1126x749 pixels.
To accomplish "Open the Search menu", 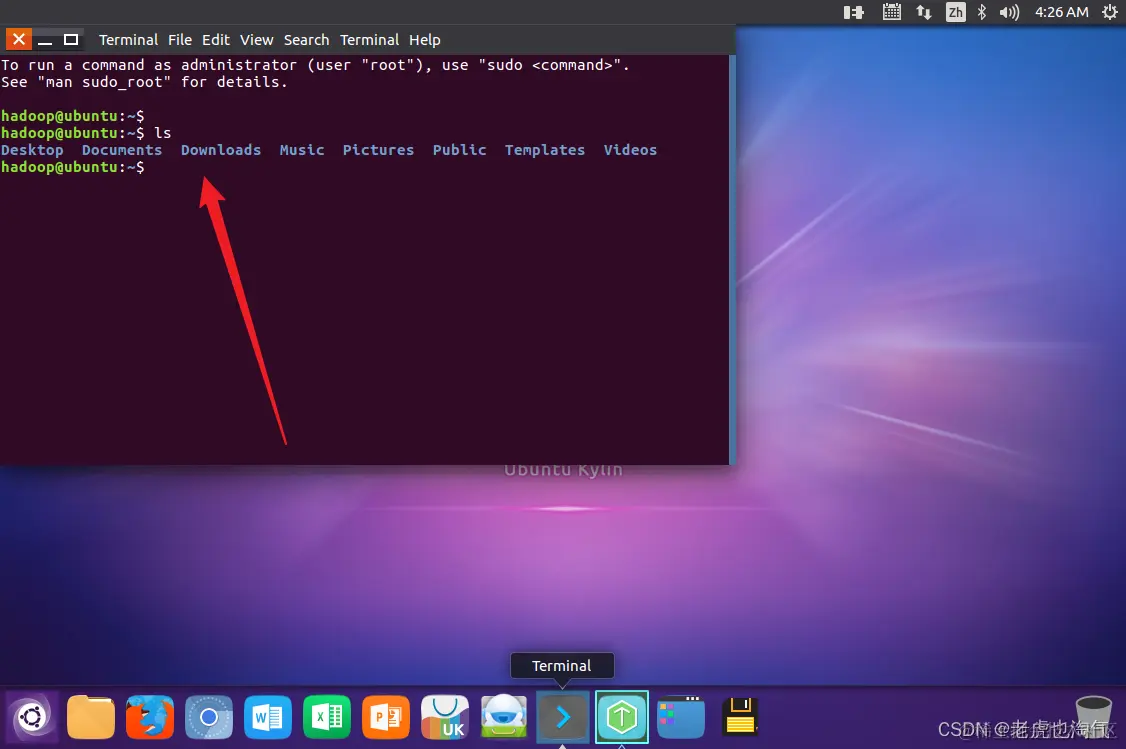I will (x=306, y=40).
